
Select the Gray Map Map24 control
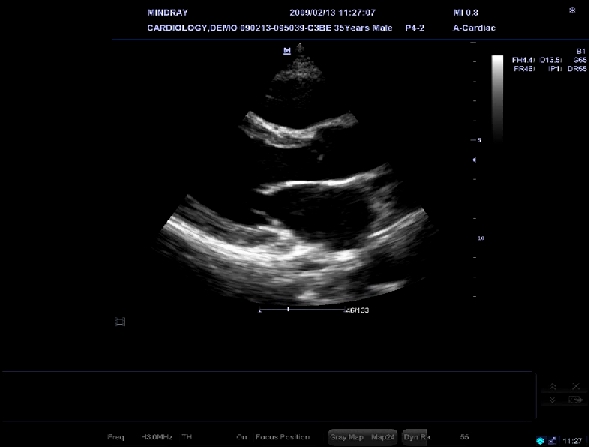pyautogui.click(x=362, y=437)
